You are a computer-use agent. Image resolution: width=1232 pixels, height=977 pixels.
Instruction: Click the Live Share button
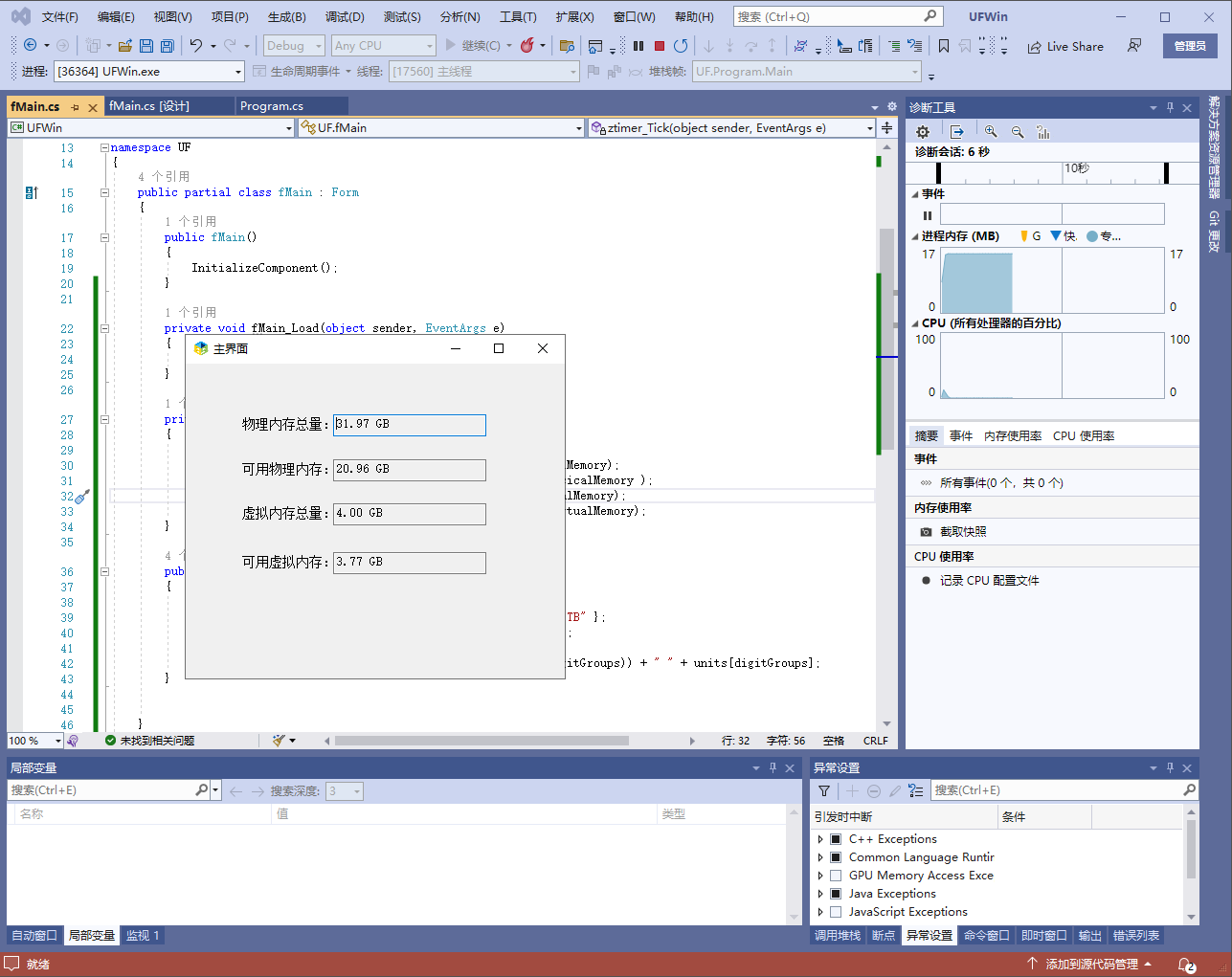click(1065, 46)
